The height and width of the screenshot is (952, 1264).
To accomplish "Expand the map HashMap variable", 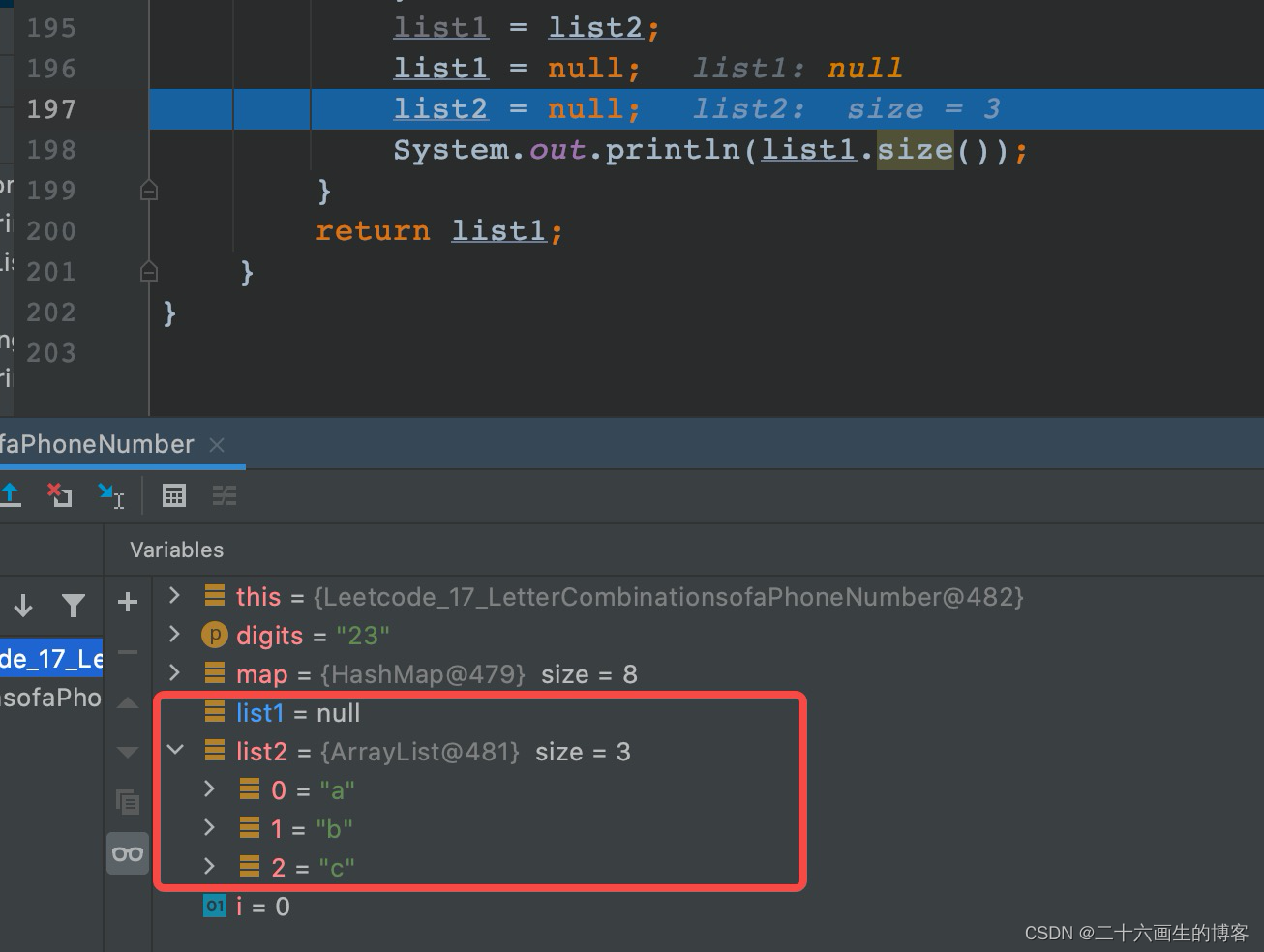I will [174, 673].
